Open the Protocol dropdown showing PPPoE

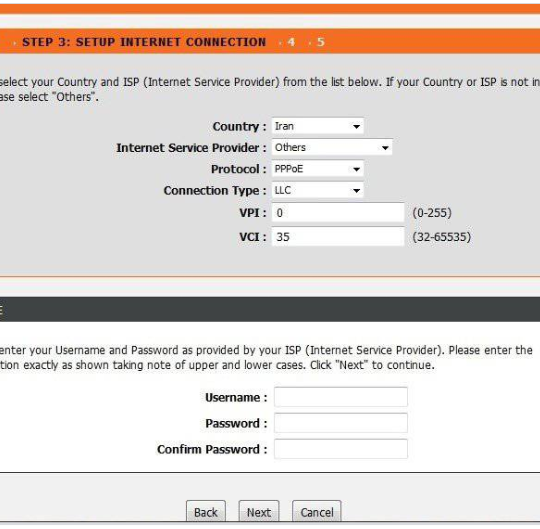(x=317, y=169)
